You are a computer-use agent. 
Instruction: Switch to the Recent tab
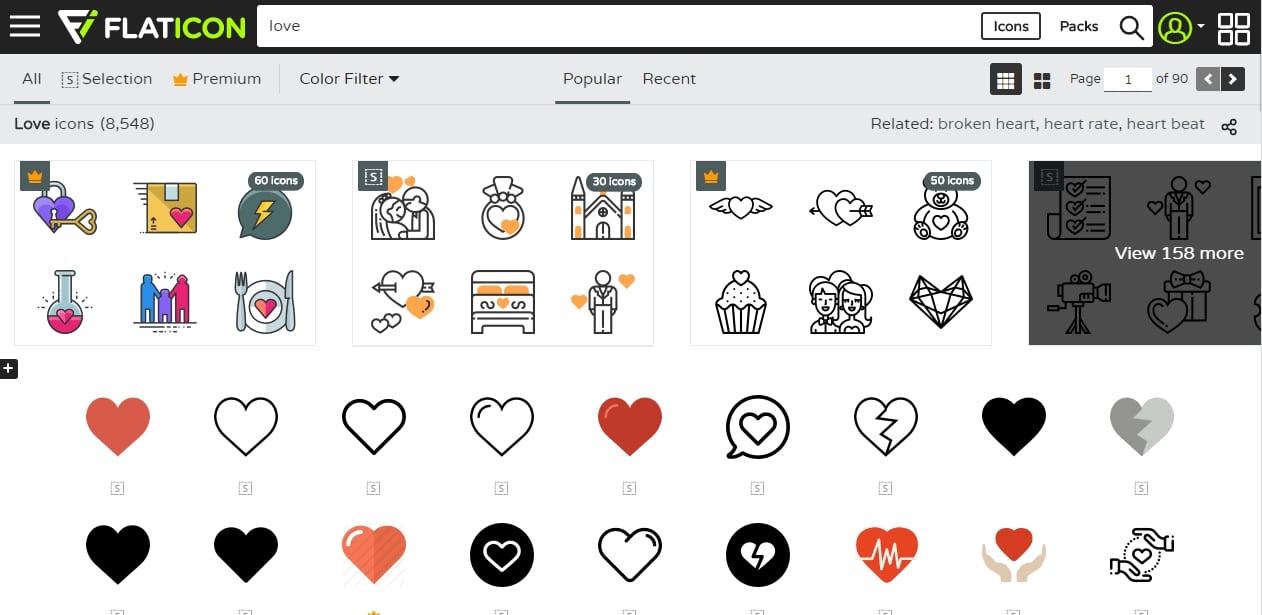[x=669, y=79]
